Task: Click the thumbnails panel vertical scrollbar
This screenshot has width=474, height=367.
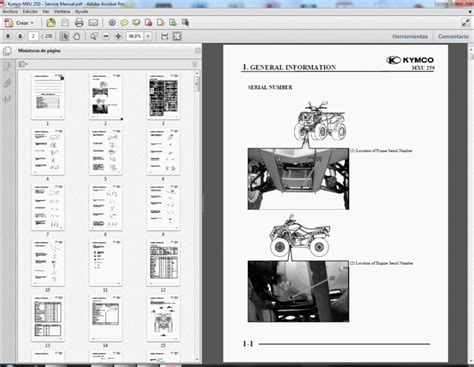Action: tap(197, 217)
